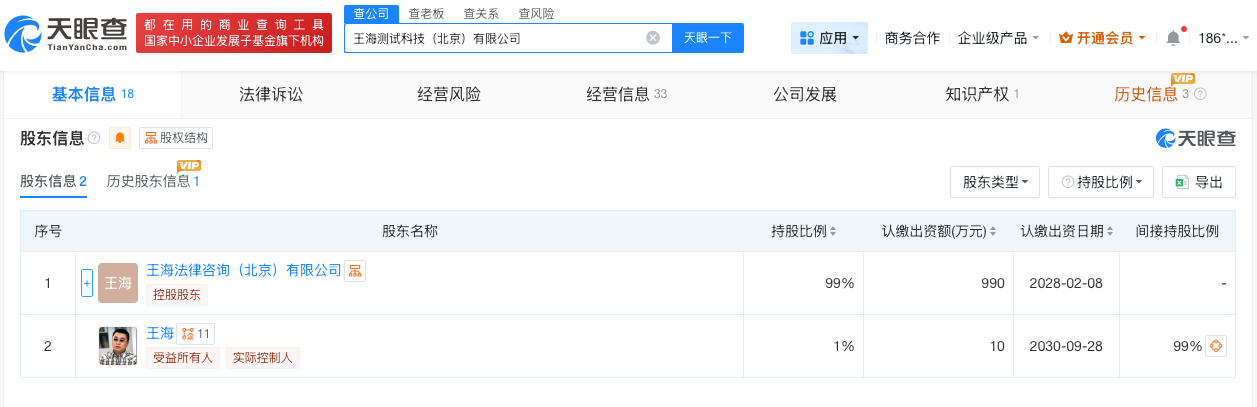
Task: Switch to 查老板 search tab
Action: click(x=427, y=13)
